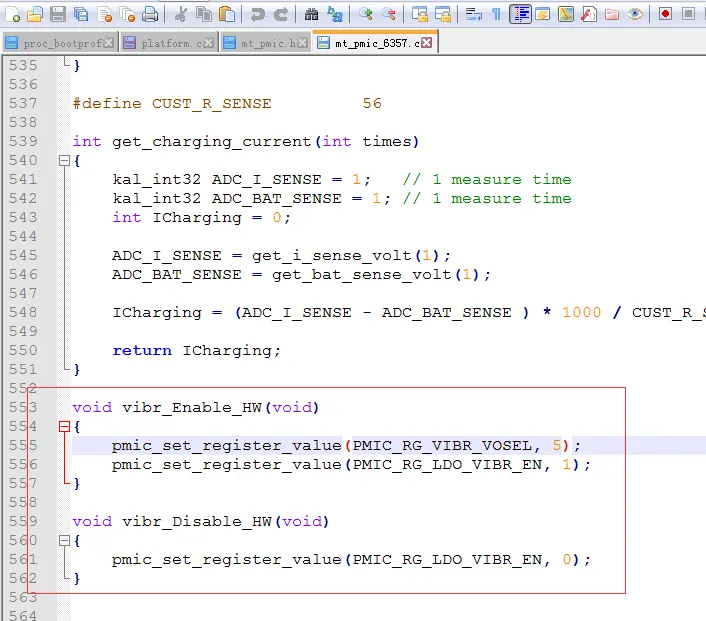Click PMIC_RG_VIBR_VOSEL on line 555
Viewport: 706px width, 621px height.
[x=442, y=446]
